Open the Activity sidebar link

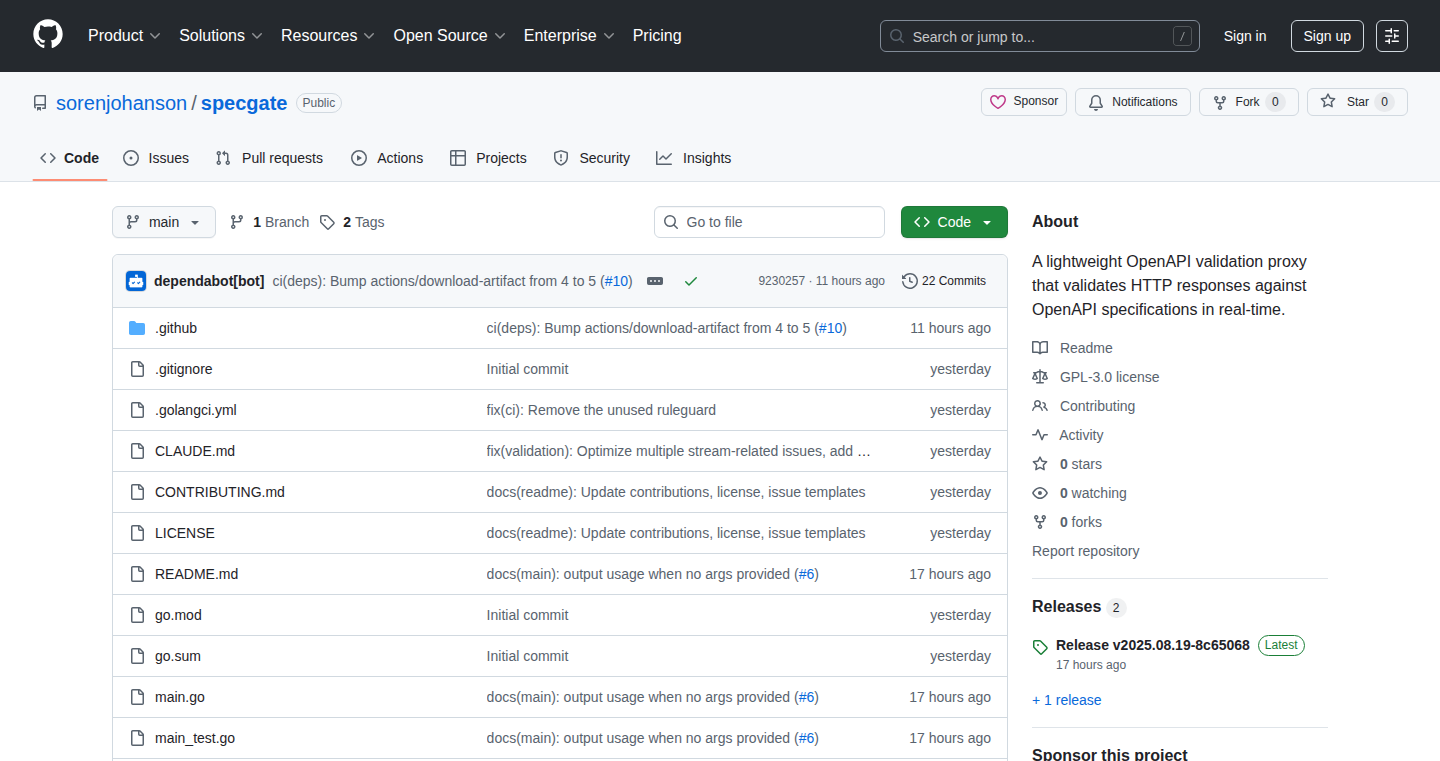pyautogui.click(x=1068, y=435)
